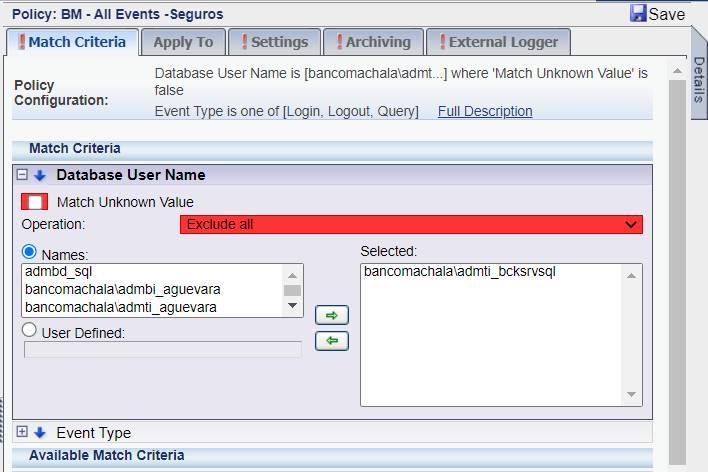The width and height of the screenshot is (708, 472).
Task: Click the main panel scroll up arrow
Action: click(x=677, y=71)
